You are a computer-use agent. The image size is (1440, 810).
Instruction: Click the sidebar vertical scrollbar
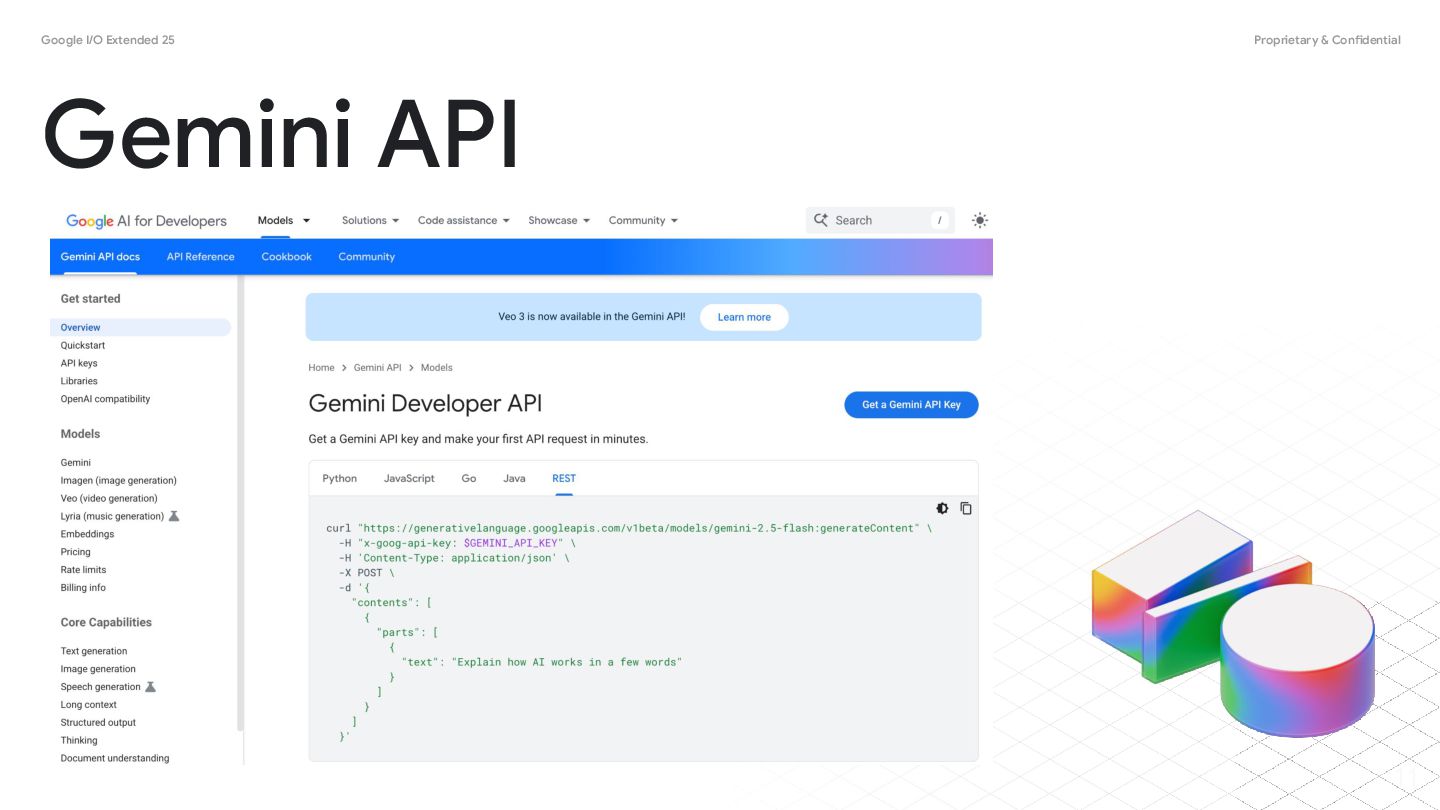[240, 503]
